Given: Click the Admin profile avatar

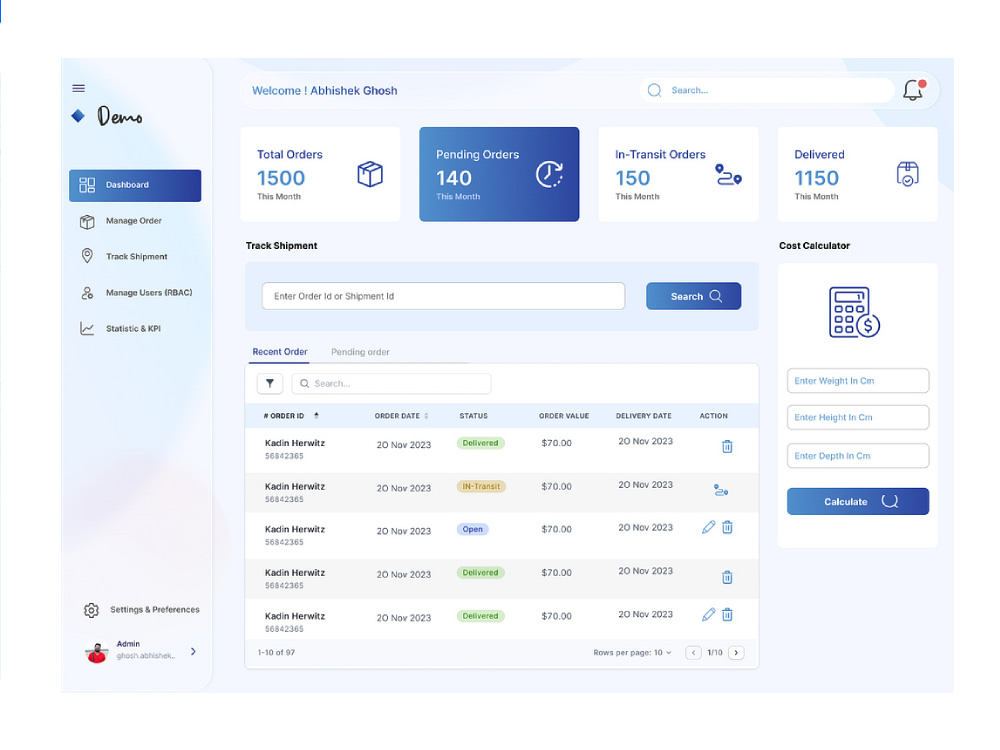Looking at the screenshot, I should click(97, 652).
